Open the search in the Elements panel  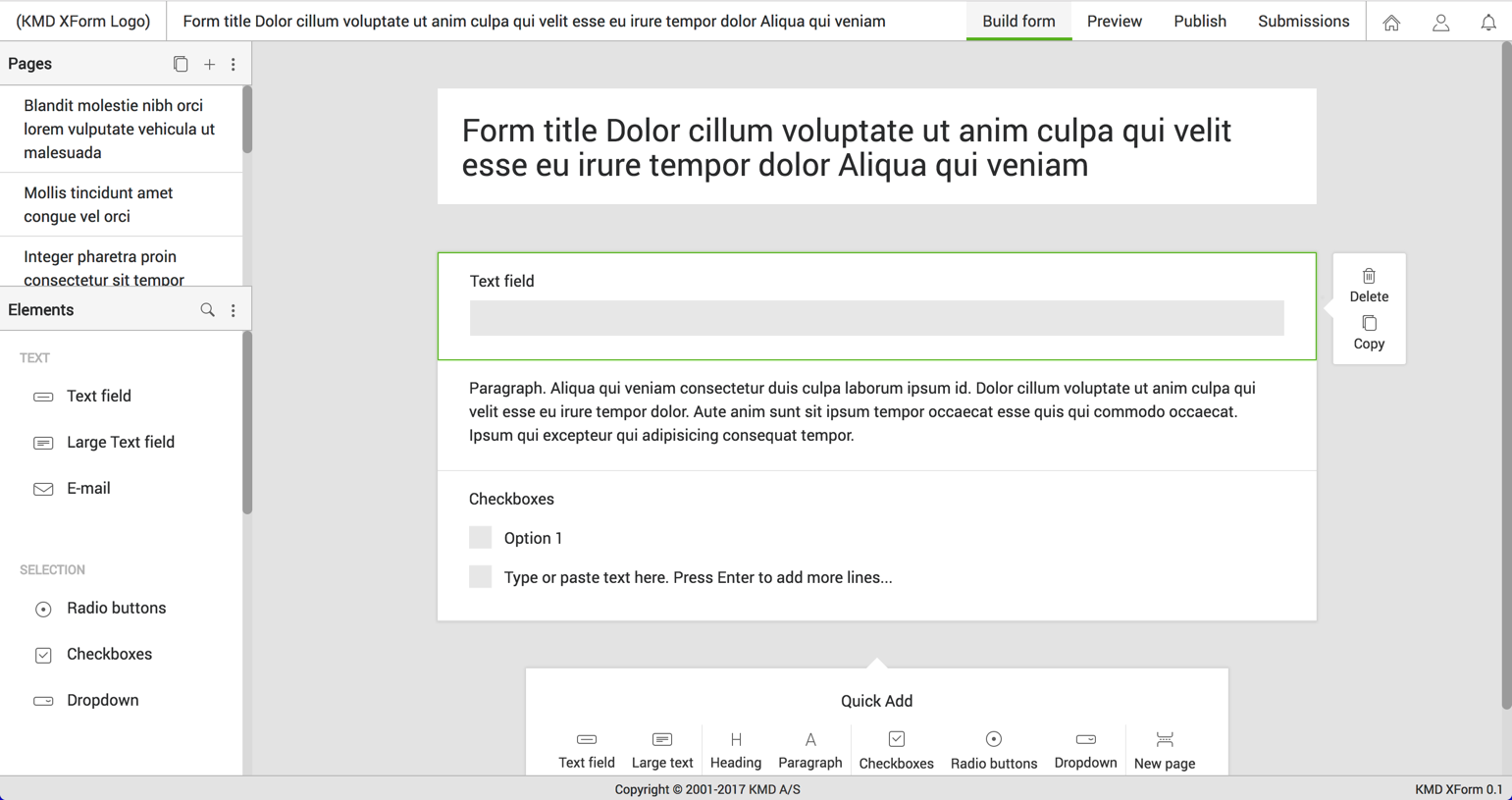(x=207, y=309)
